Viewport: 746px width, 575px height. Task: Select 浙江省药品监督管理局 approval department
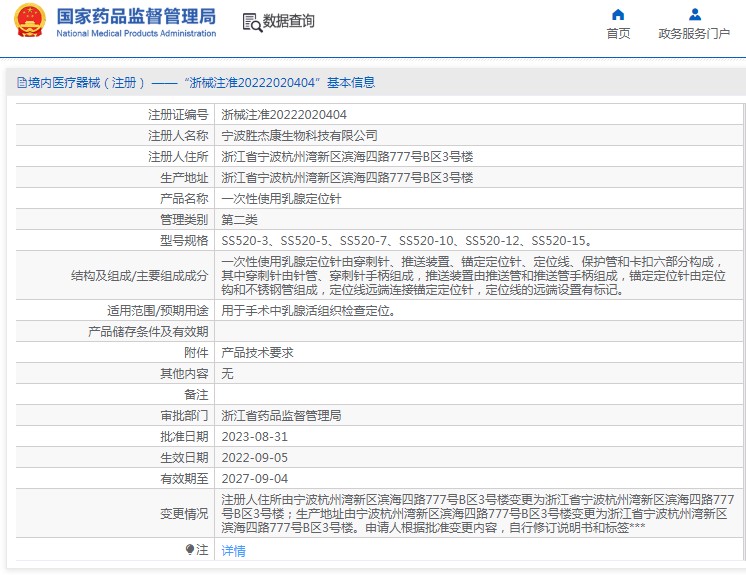point(281,416)
